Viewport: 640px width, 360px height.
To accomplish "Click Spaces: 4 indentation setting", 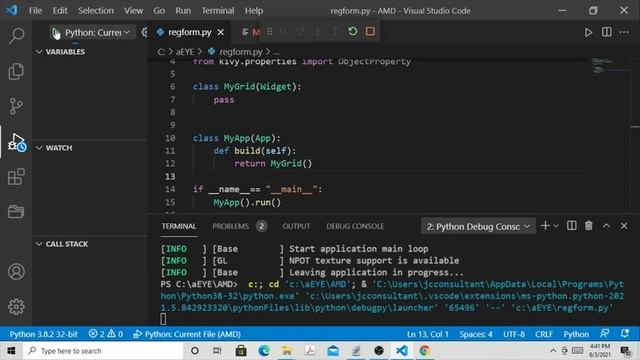I will 476,334.
